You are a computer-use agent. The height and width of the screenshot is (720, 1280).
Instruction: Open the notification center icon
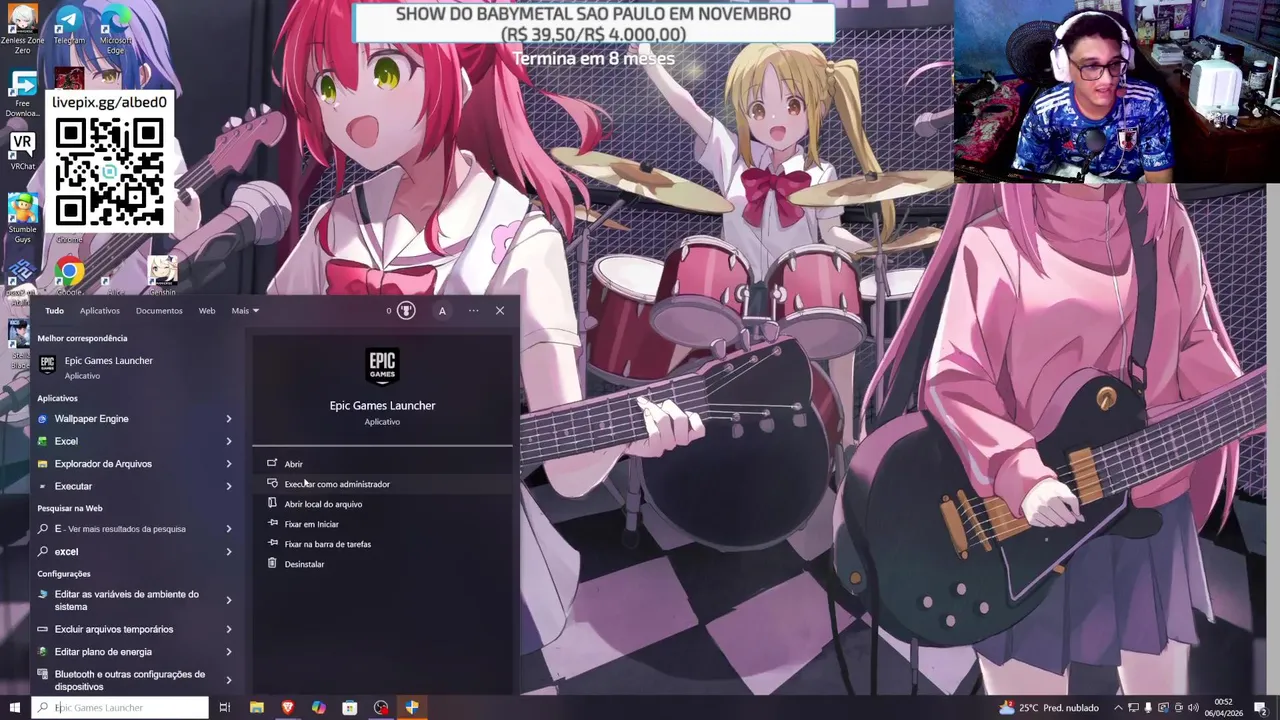1261,708
